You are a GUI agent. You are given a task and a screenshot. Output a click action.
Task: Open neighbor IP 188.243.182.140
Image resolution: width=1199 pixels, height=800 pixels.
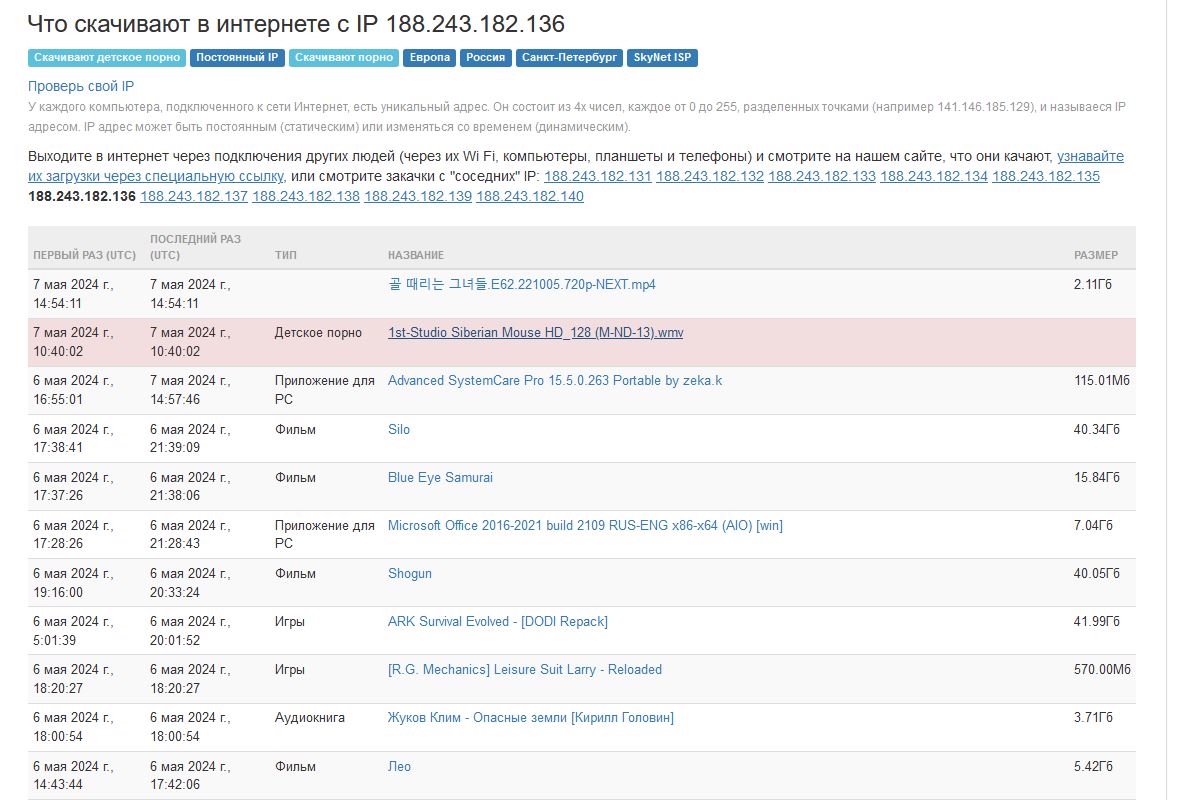(x=530, y=196)
